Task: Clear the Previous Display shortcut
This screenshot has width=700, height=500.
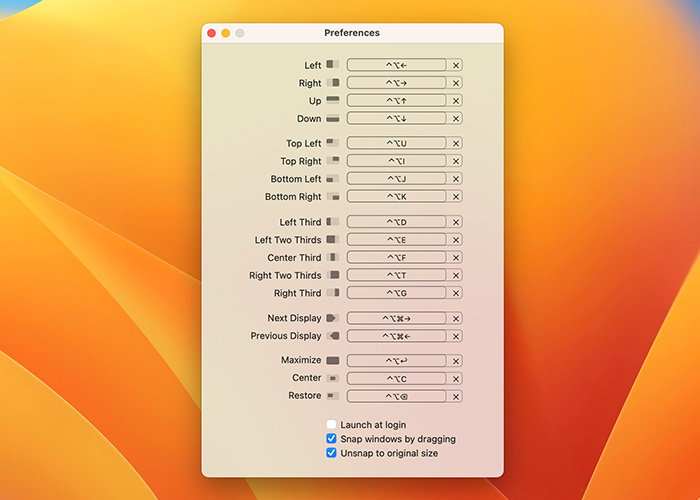Action: click(x=455, y=336)
